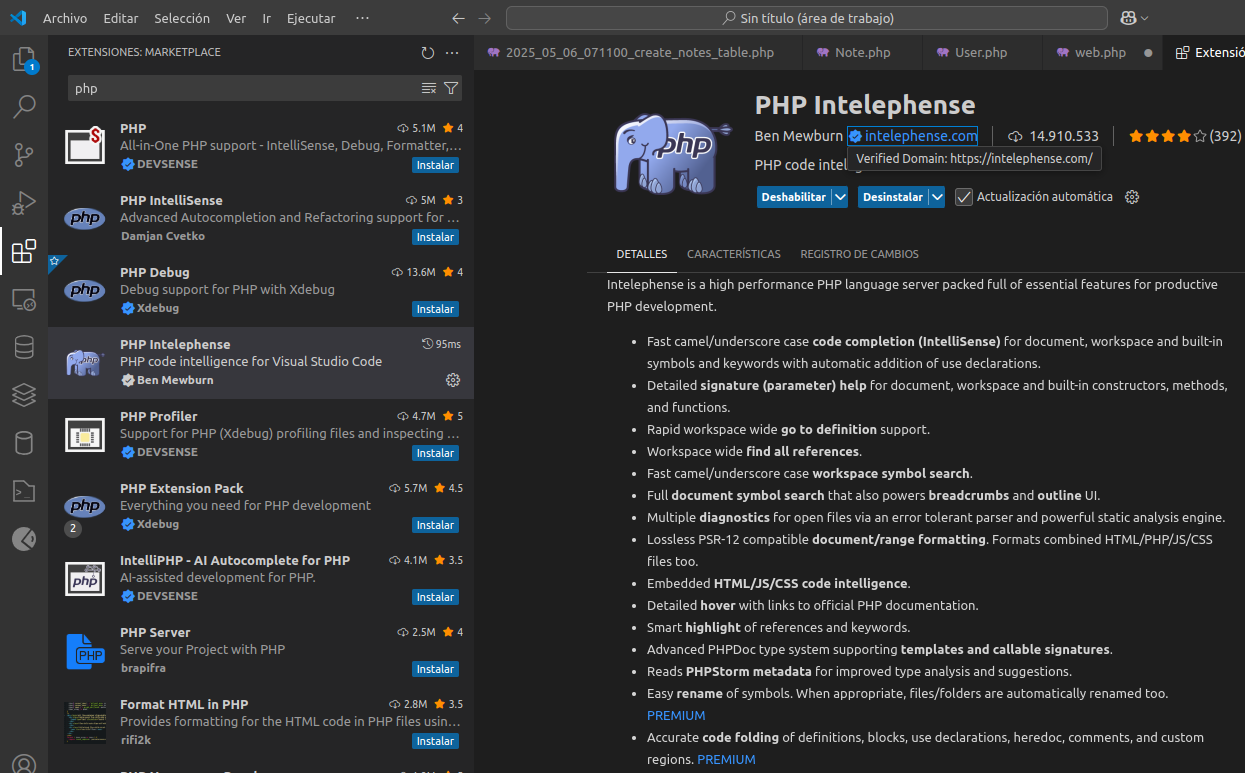The image size is (1245, 773).
Task: Select the PHP Profiler list entry
Action: click(x=261, y=434)
